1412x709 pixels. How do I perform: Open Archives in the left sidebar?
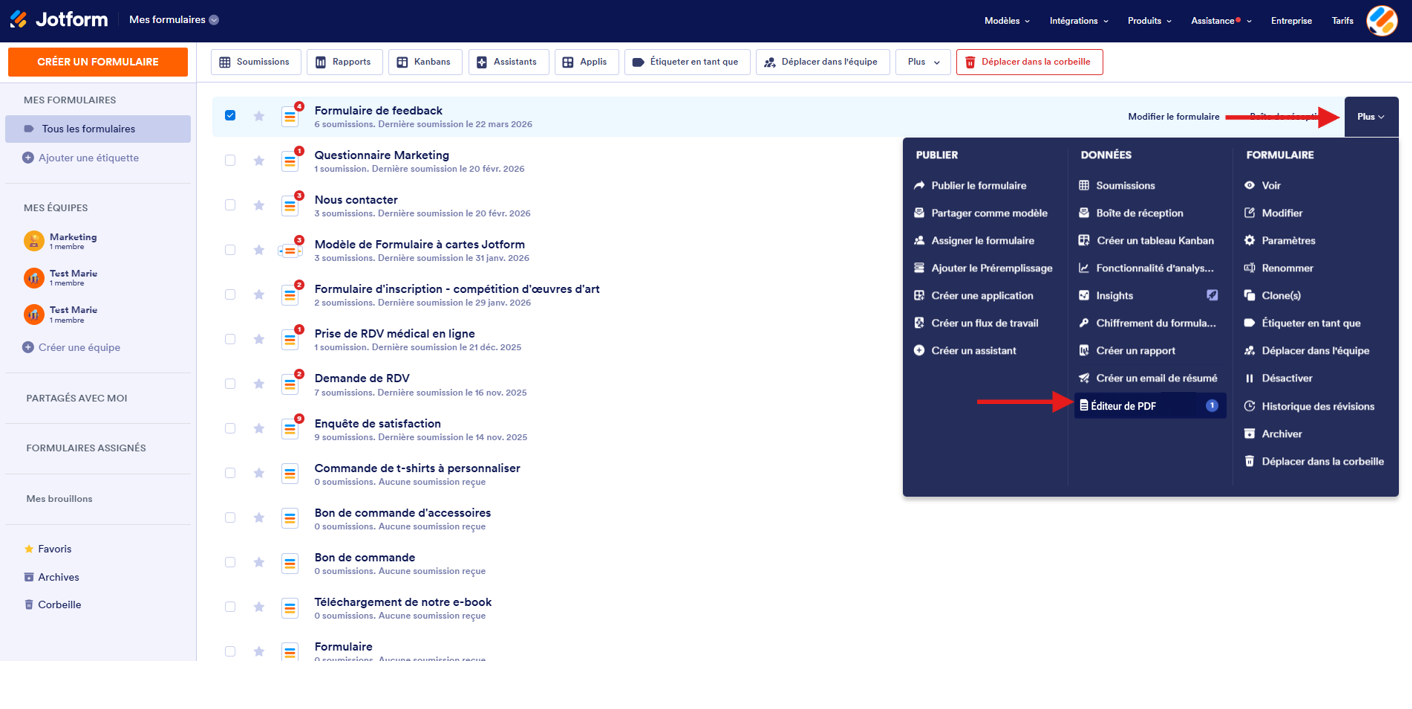pos(56,576)
